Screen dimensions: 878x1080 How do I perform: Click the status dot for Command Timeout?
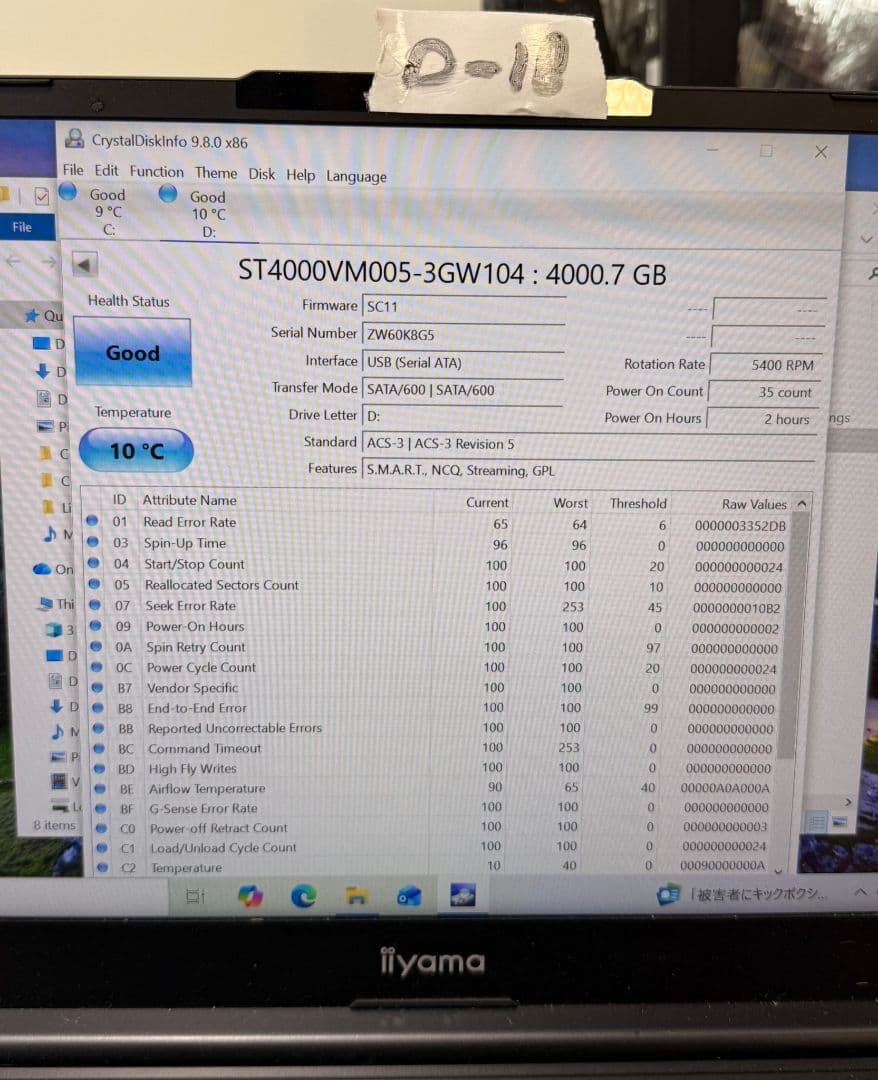click(99, 748)
